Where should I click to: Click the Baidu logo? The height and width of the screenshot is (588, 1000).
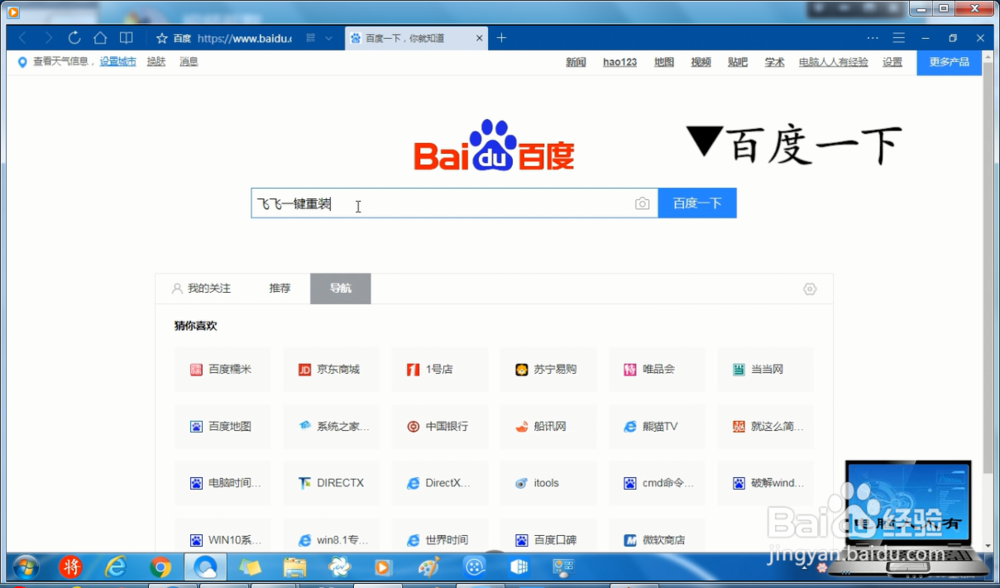pyautogui.click(x=494, y=145)
